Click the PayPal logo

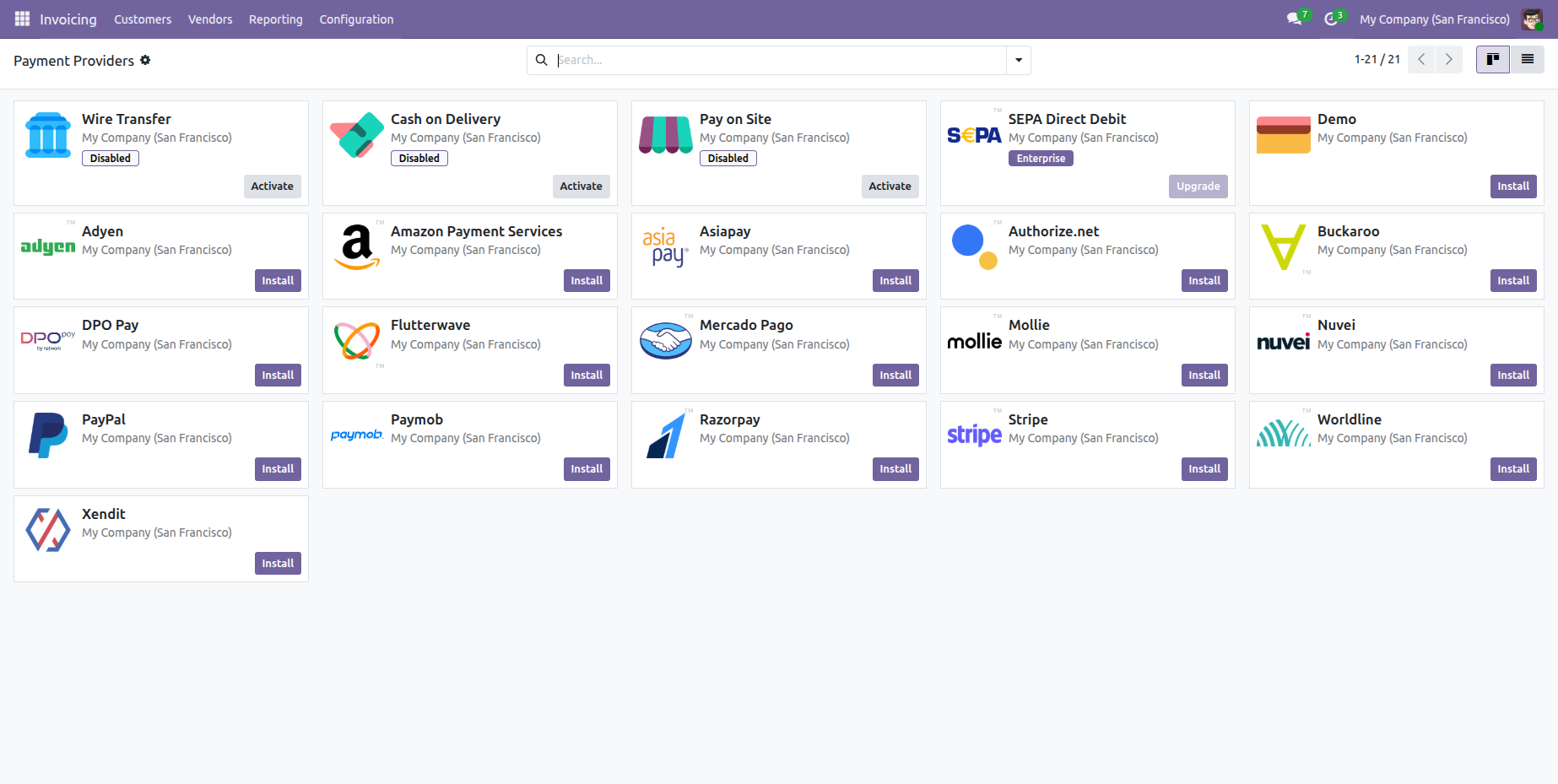click(48, 435)
